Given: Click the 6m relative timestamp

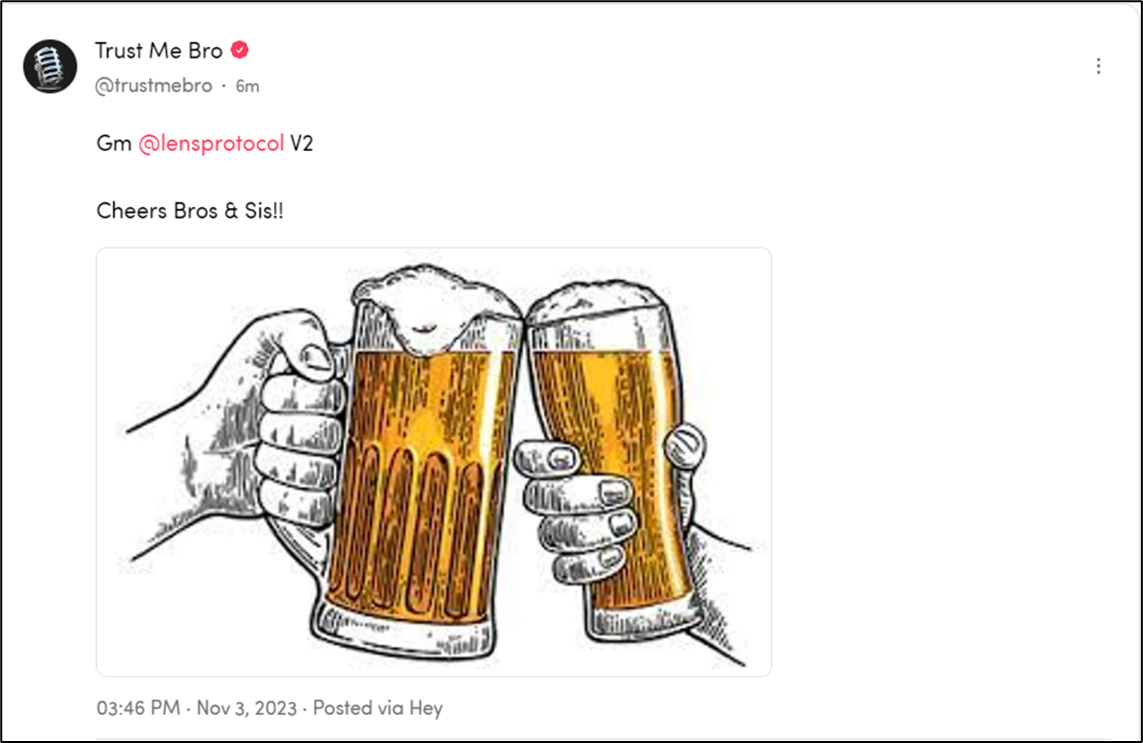Looking at the screenshot, I should coord(247,86).
